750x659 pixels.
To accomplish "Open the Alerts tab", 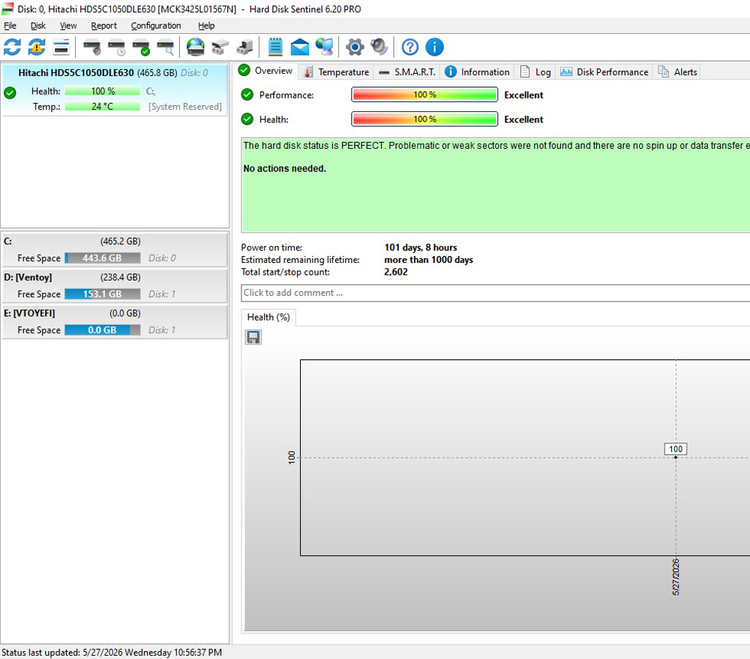I will 677,72.
